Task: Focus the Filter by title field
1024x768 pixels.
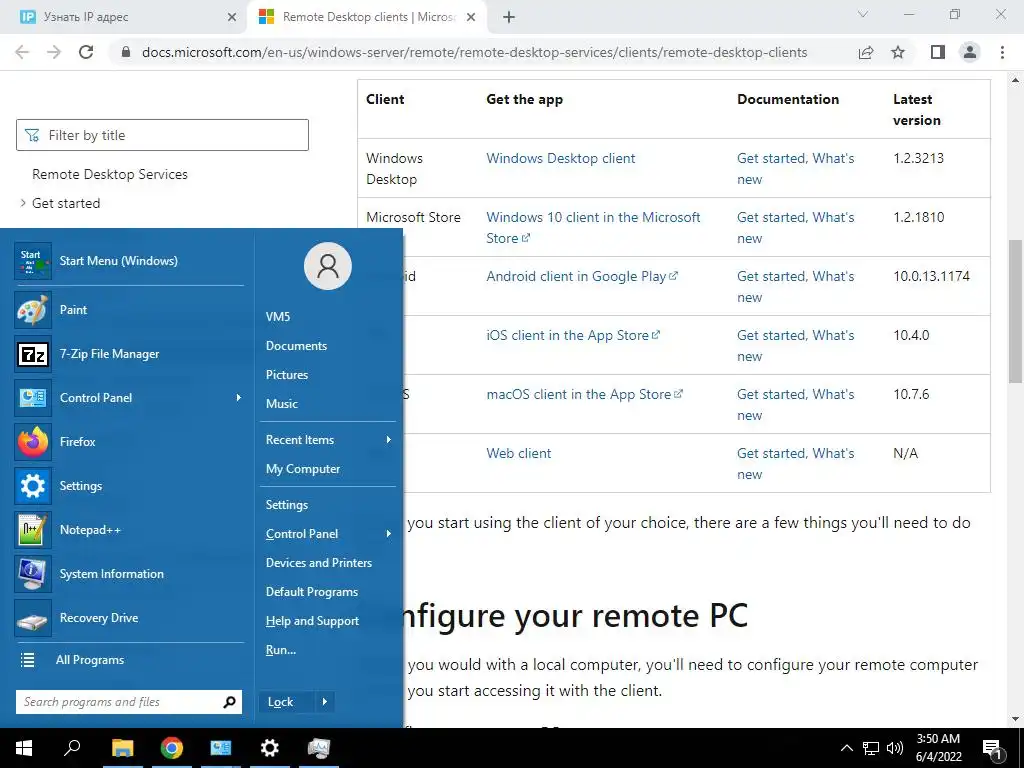Action: click(162, 135)
